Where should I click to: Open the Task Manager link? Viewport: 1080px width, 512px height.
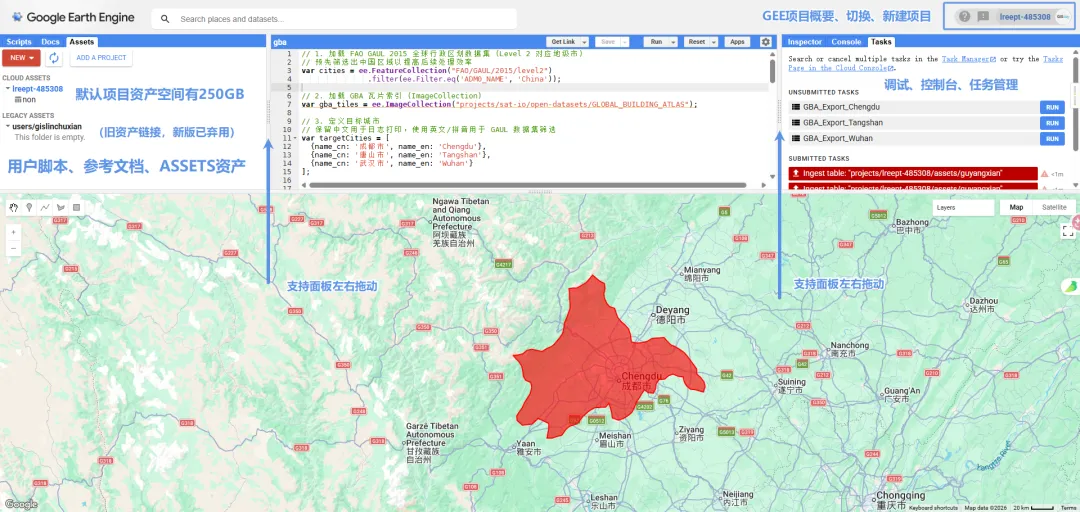(969, 60)
